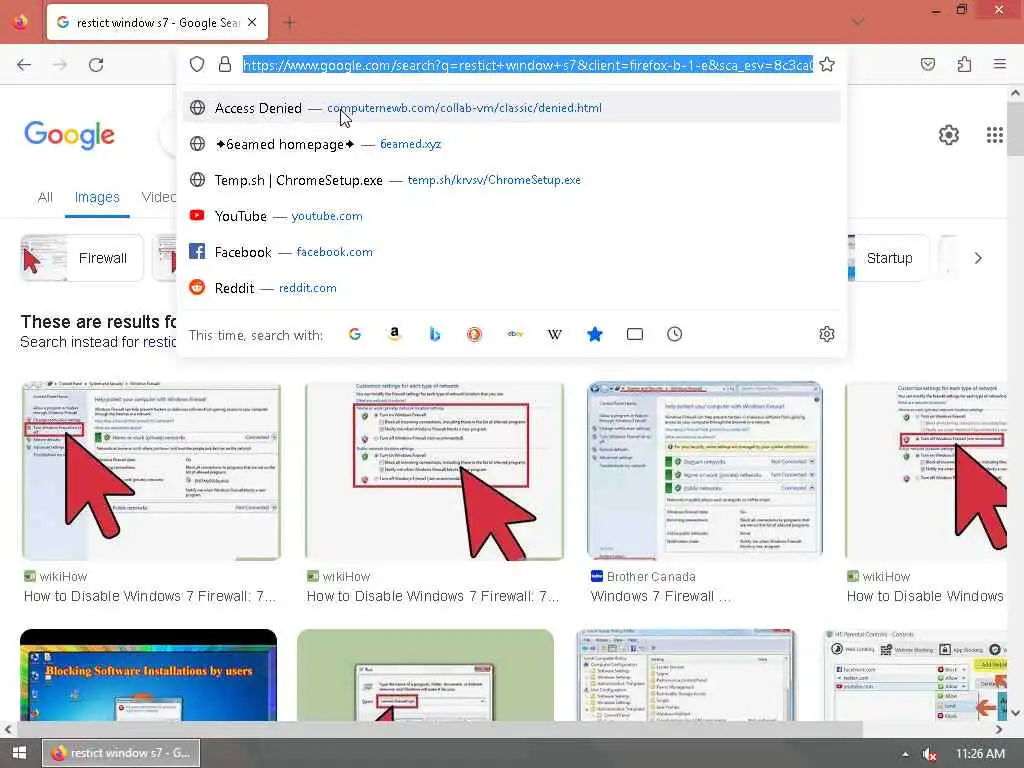
Task: Open a new tab with plus button
Action: [x=289, y=23]
